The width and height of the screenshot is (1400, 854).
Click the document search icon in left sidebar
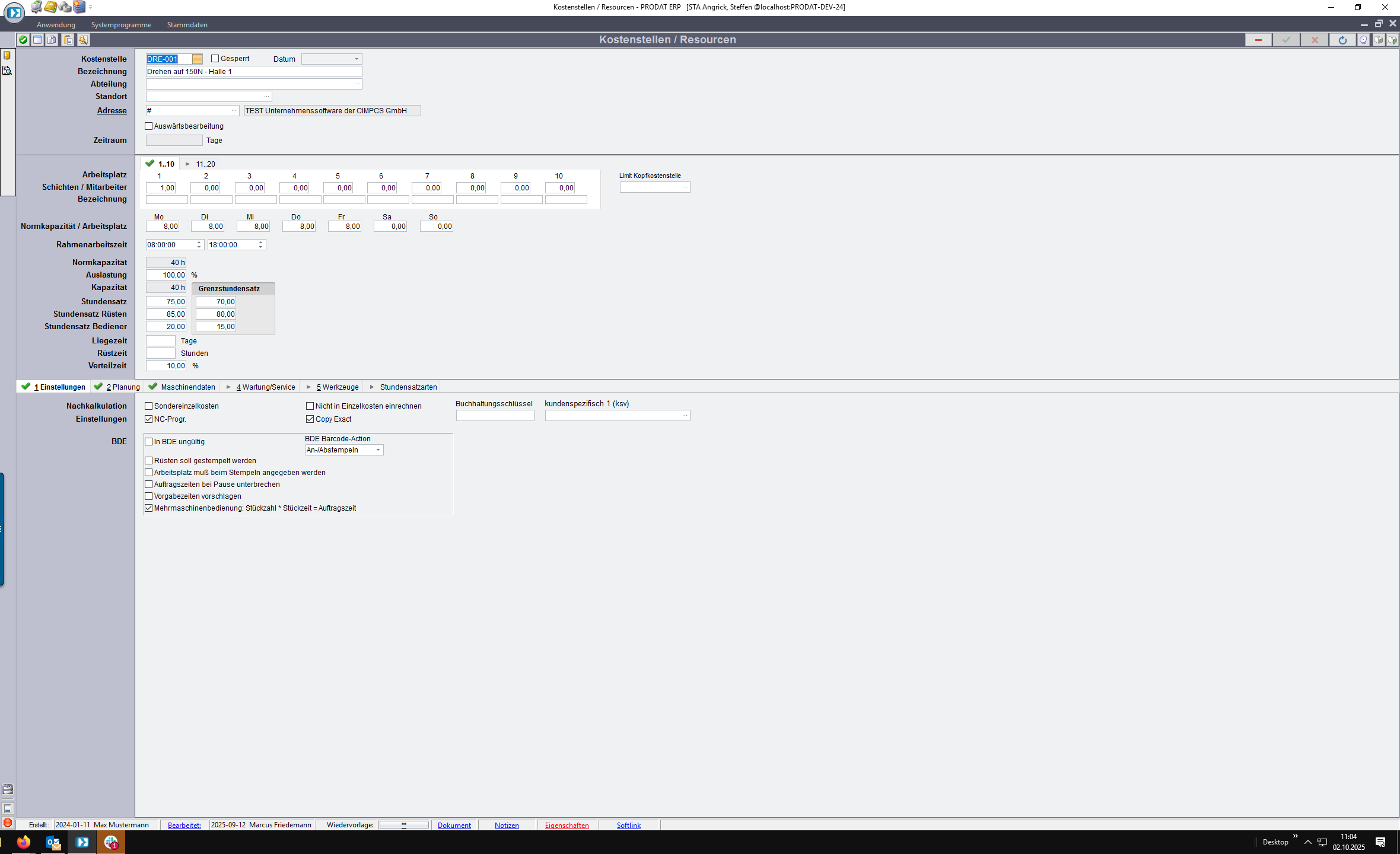click(7, 71)
